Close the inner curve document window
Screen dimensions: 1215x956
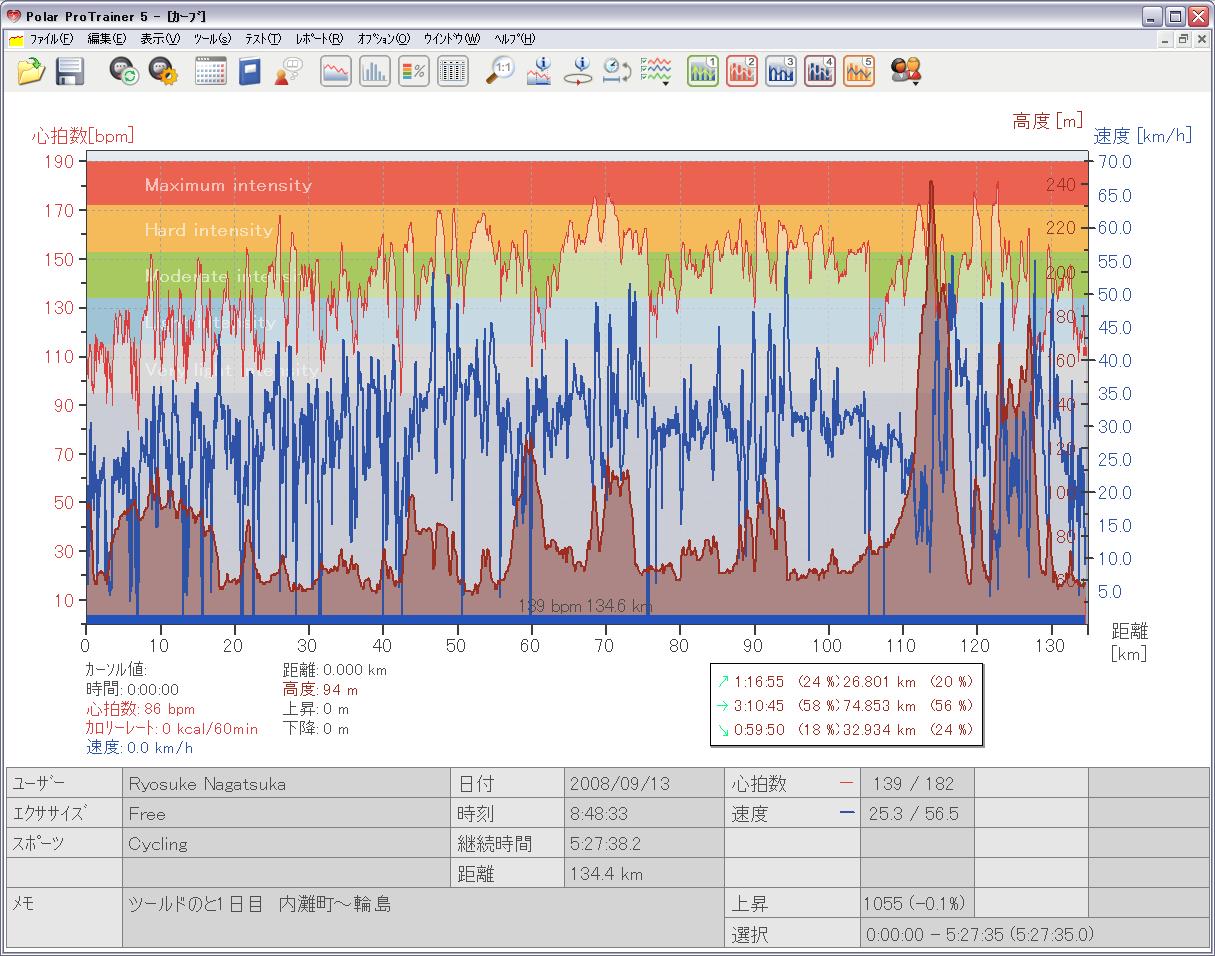[x=1201, y=39]
